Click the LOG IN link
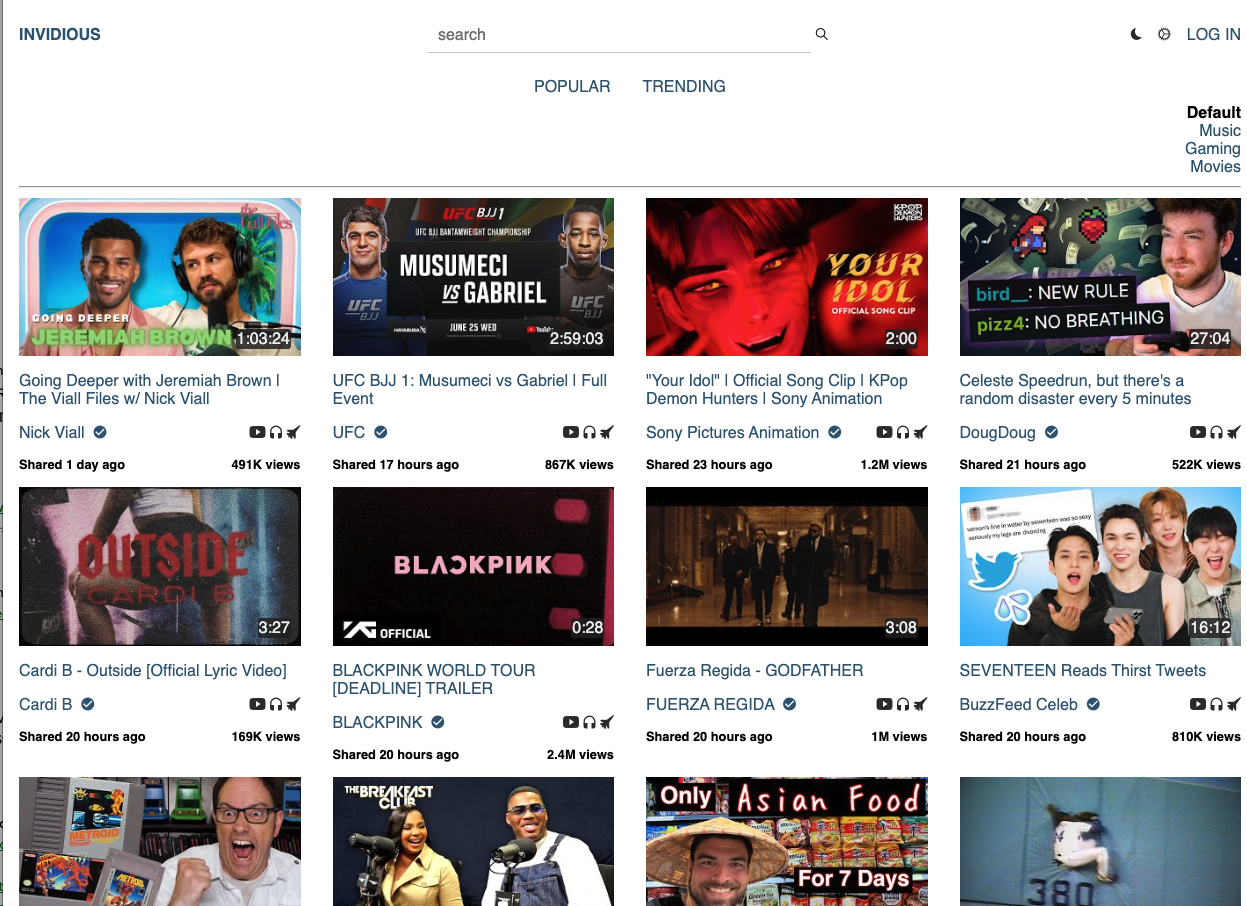This screenshot has height=906, width=1247. [1213, 34]
